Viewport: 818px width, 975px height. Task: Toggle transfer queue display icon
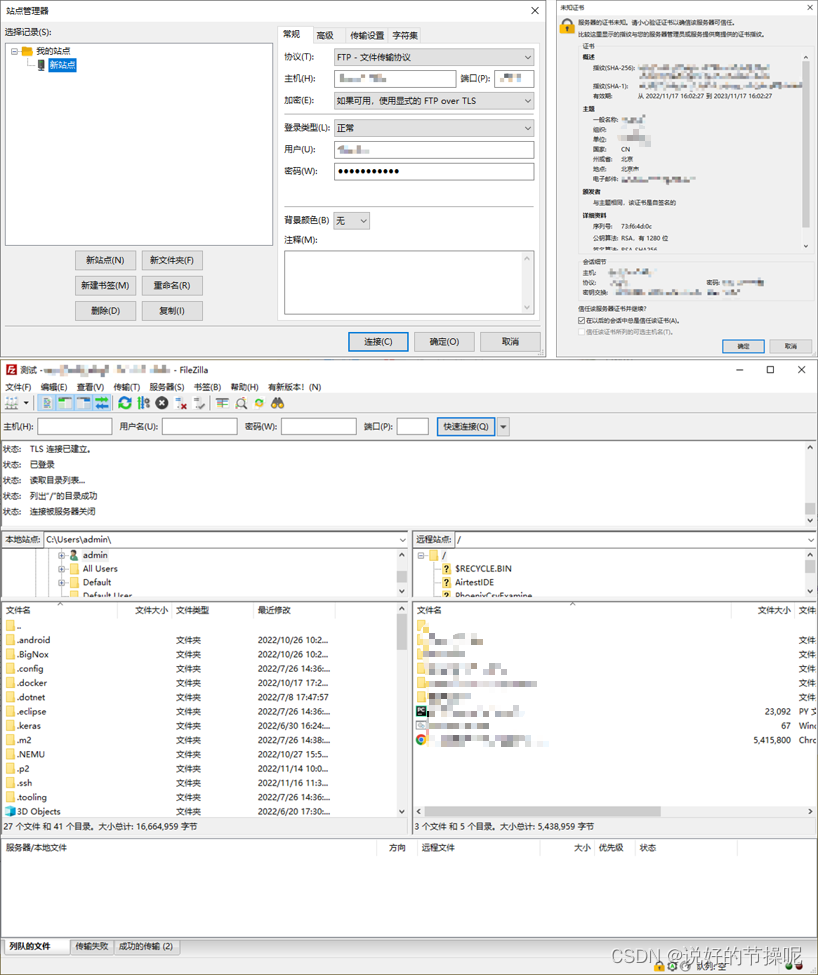click(x=102, y=404)
